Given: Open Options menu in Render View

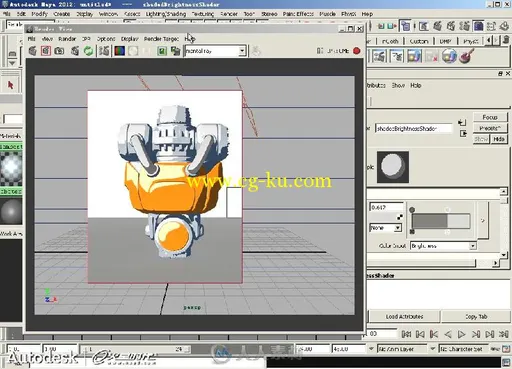Looking at the screenshot, I should click(x=106, y=39).
